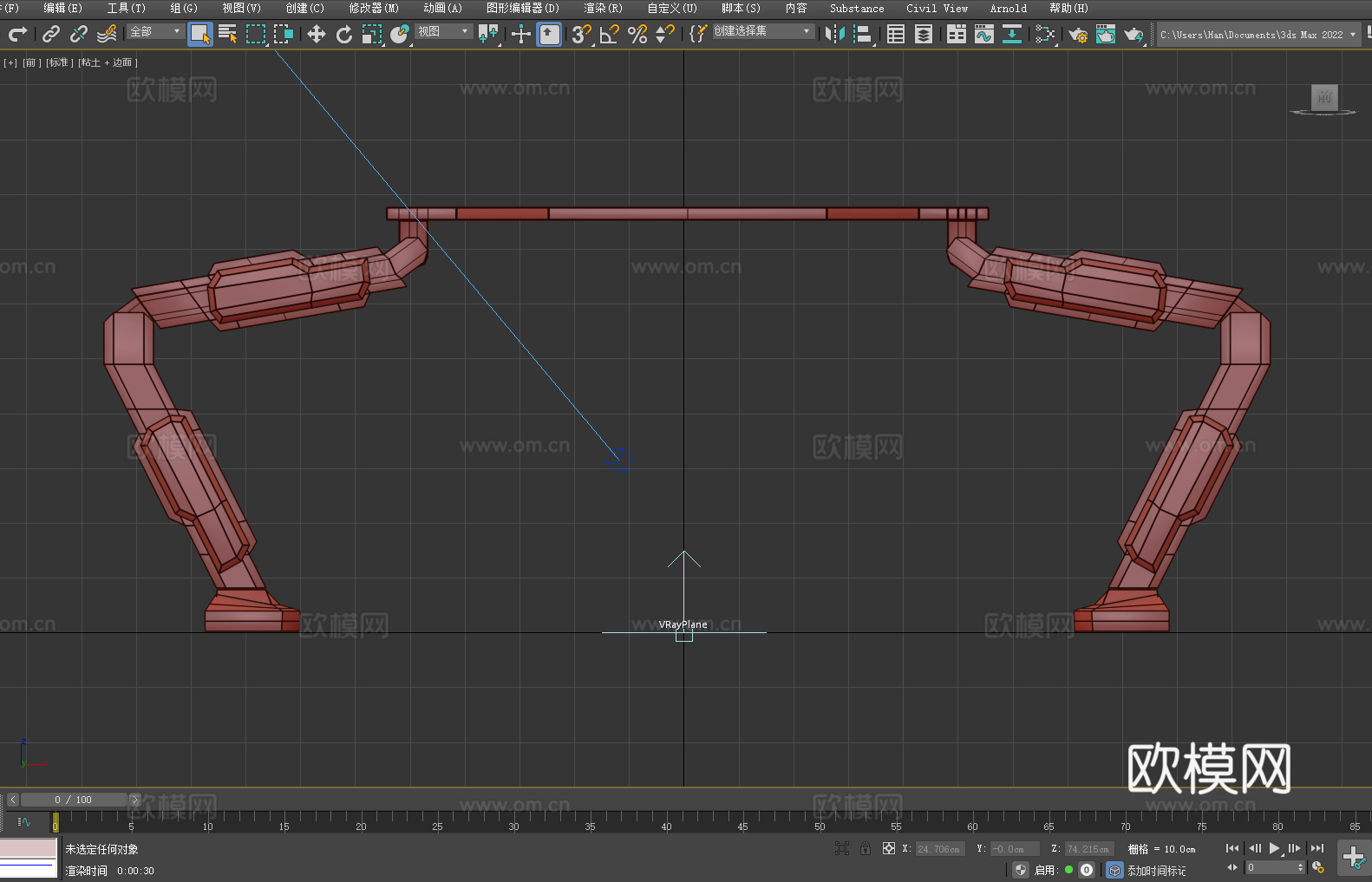
Task: Toggle the Selection Lock padlock
Action: point(865,848)
